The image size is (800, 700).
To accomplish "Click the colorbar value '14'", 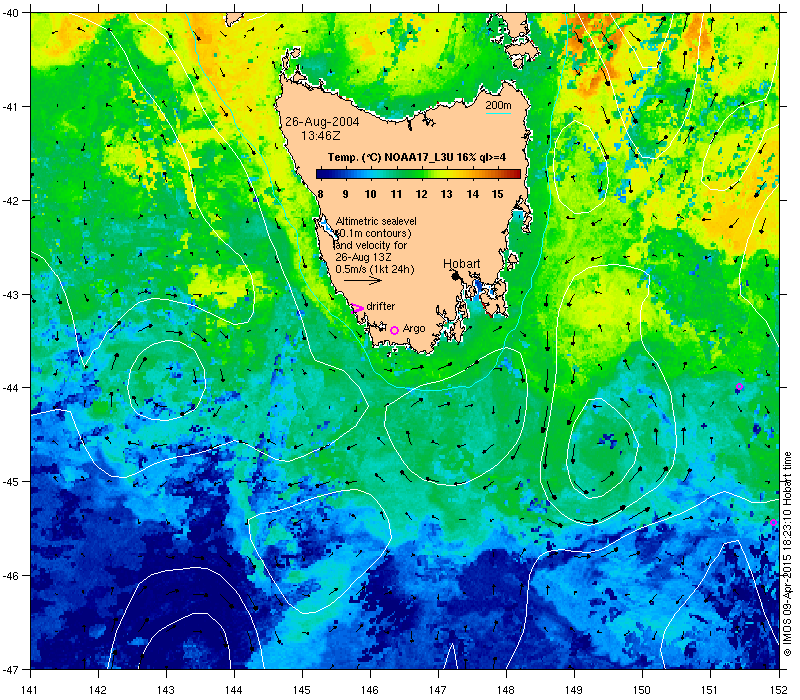I will pyautogui.click(x=472, y=194).
